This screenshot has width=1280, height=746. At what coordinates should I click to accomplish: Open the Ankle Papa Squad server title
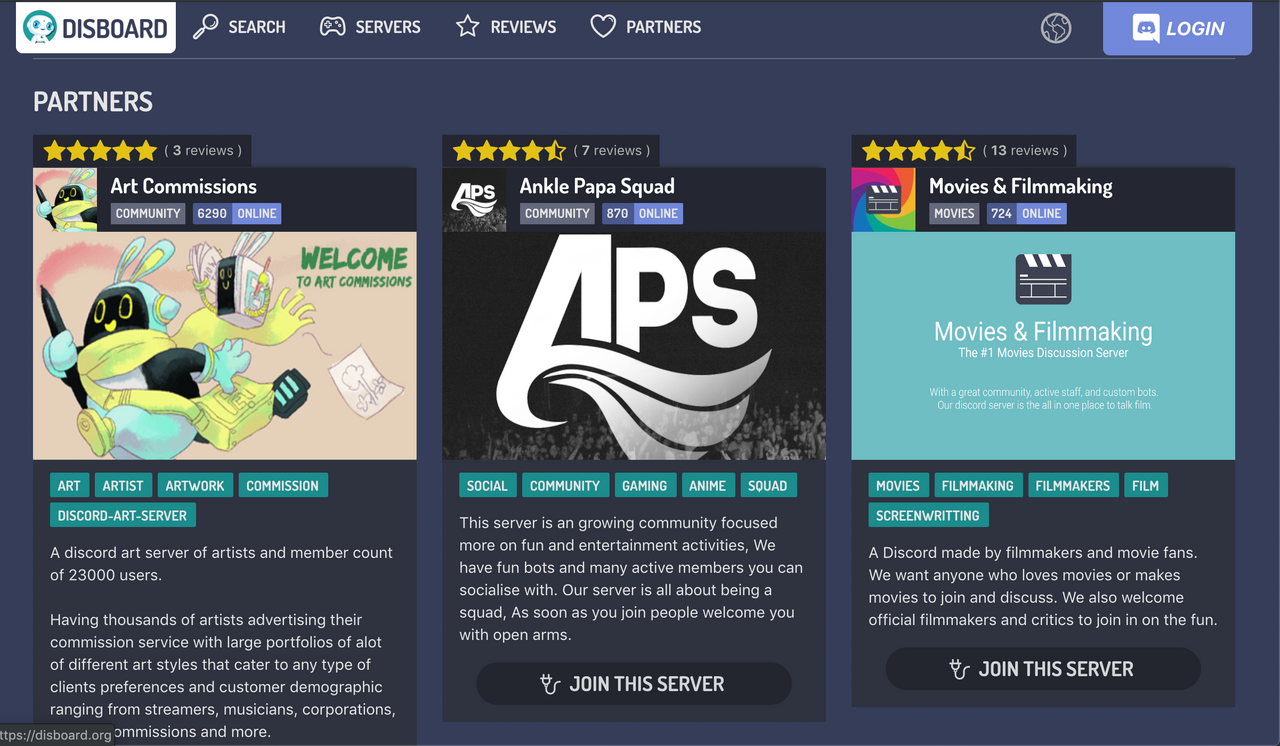[x=597, y=186]
